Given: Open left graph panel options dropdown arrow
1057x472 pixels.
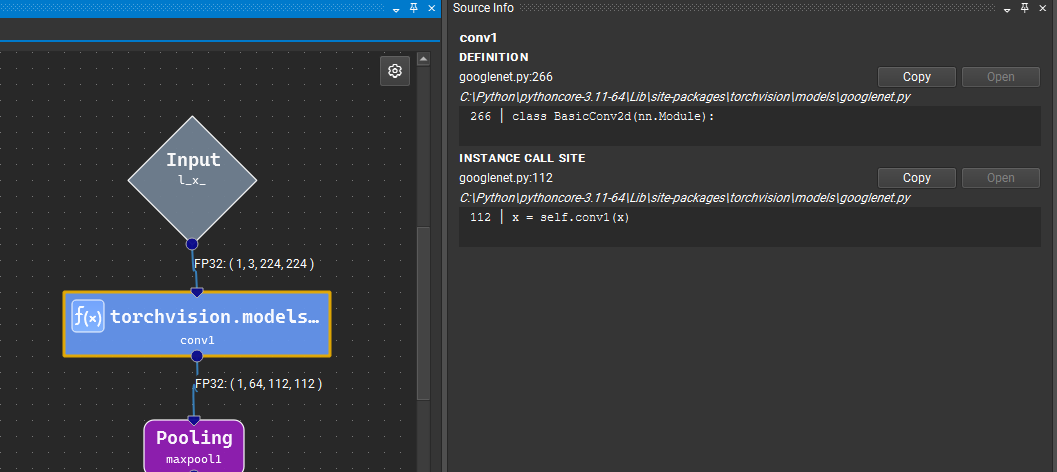Looking at the screenshot, I should 396,9.
